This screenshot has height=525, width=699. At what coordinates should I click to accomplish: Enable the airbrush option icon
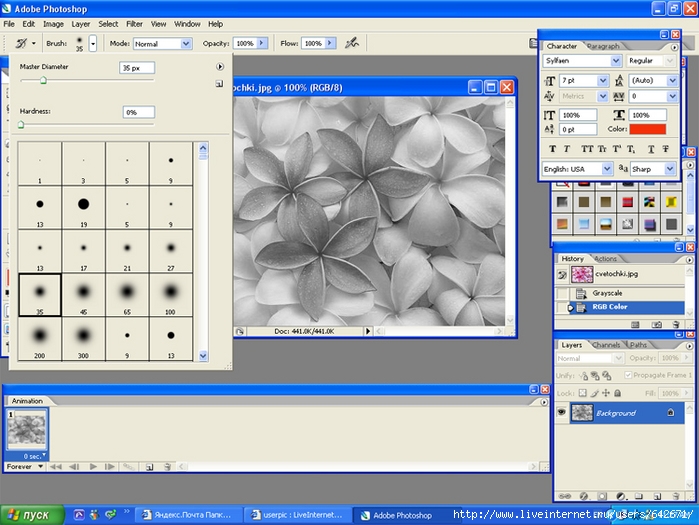click(352, 43)
